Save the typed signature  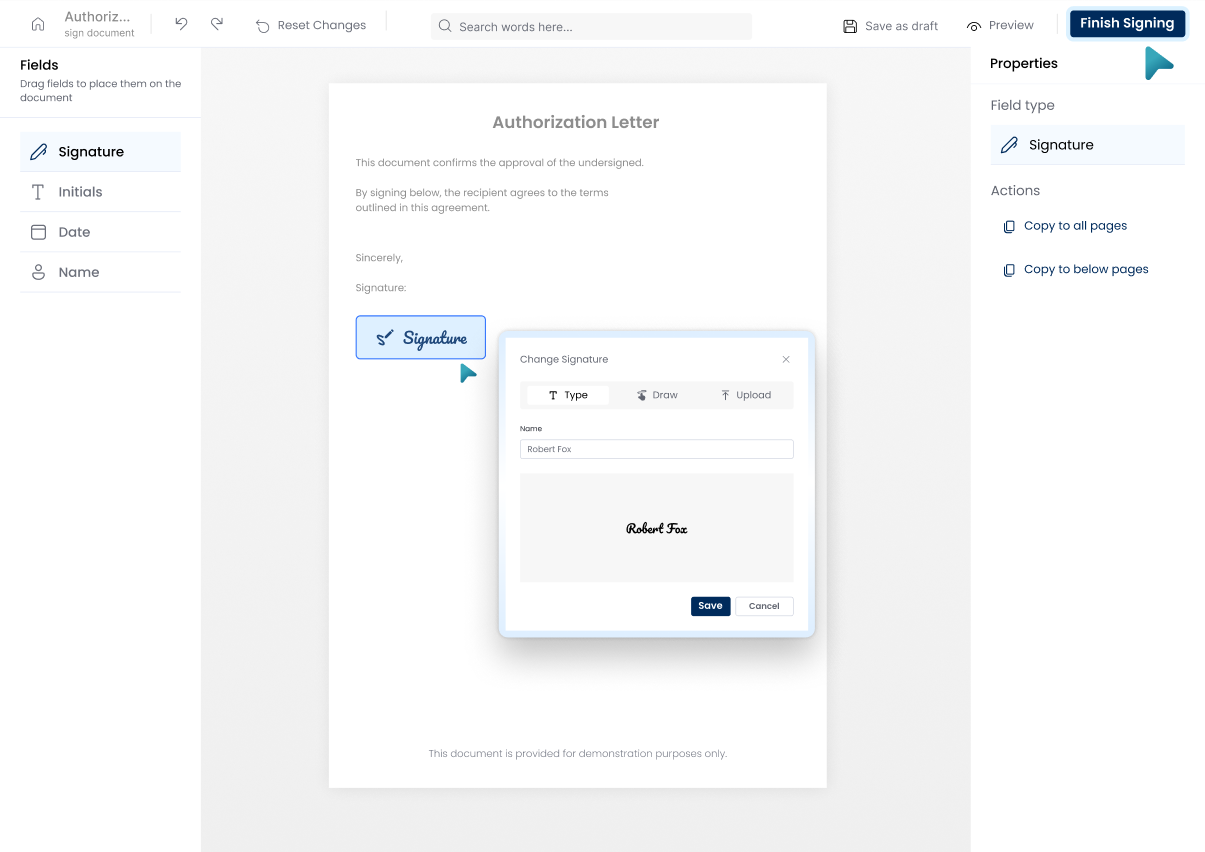click(x=710, y=606)
